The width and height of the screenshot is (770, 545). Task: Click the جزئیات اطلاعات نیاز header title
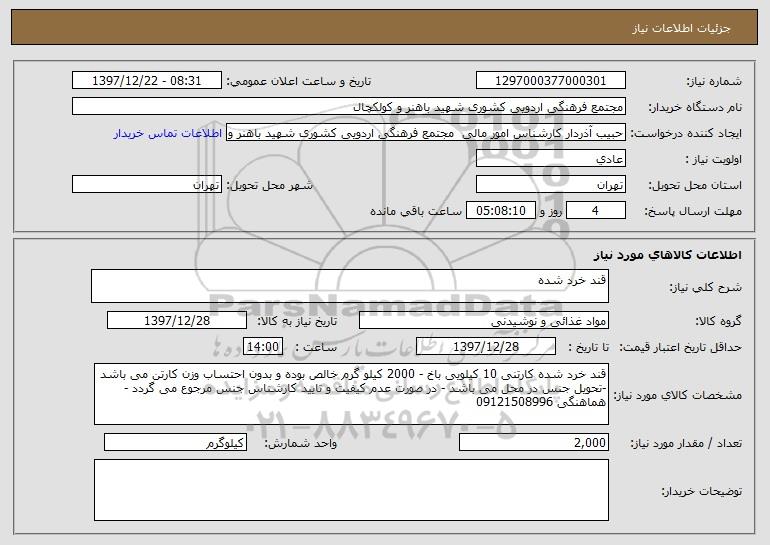click(681, 28)
